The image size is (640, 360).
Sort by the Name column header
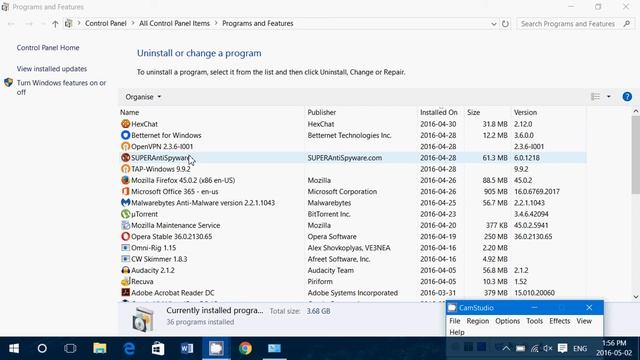(212, 112)
